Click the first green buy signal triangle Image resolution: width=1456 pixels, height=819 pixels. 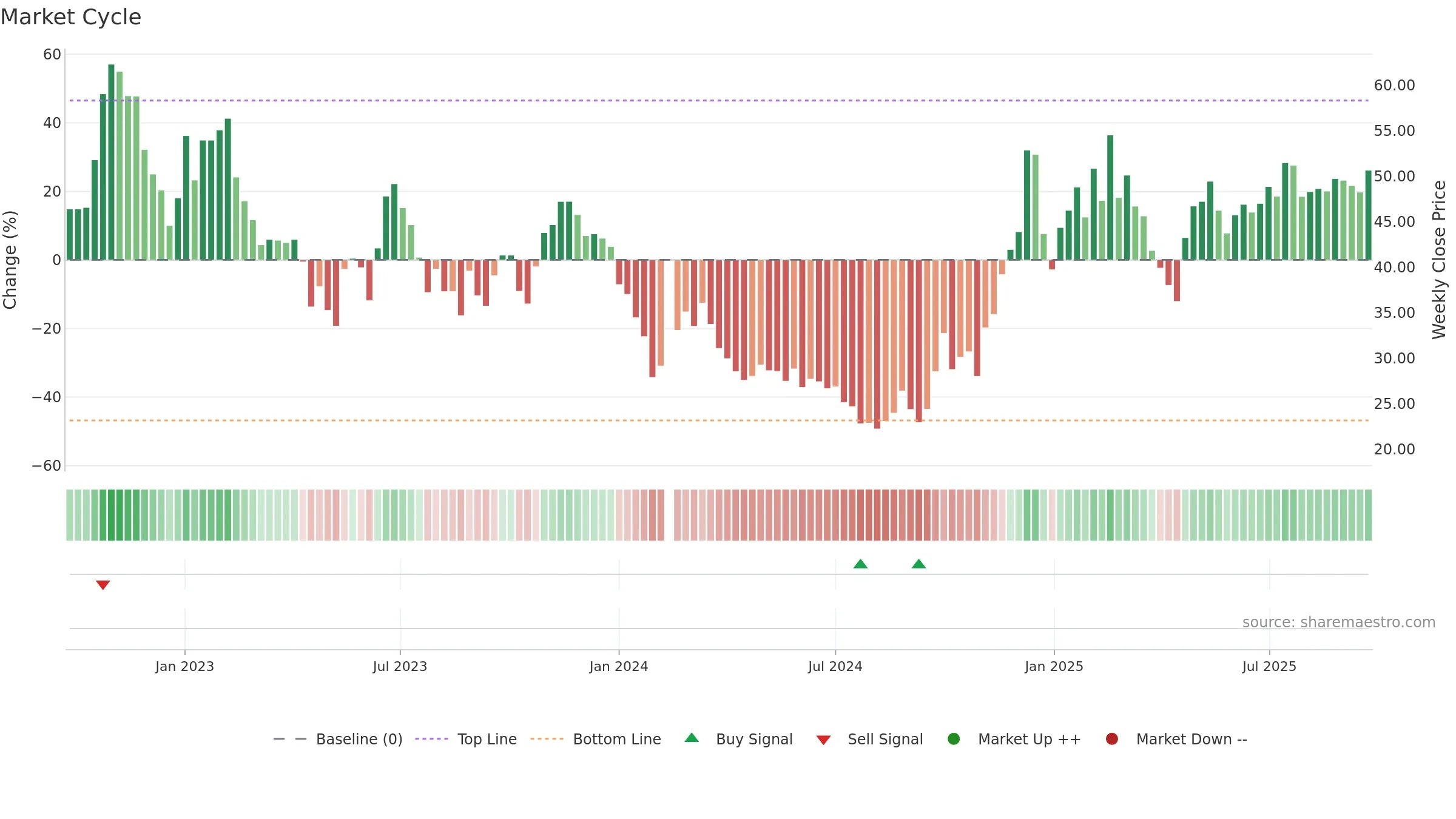click(x=860, y=564)
